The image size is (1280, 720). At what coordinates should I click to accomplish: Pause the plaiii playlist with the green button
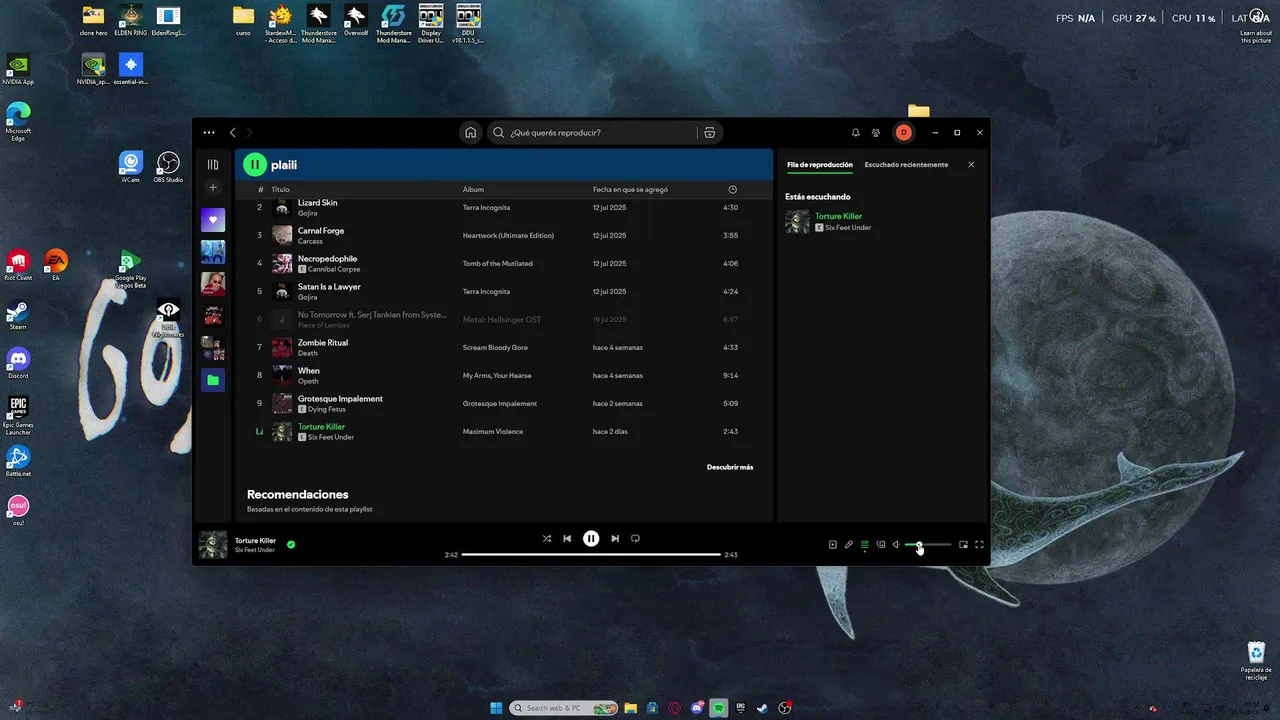[x=255, y=165]
